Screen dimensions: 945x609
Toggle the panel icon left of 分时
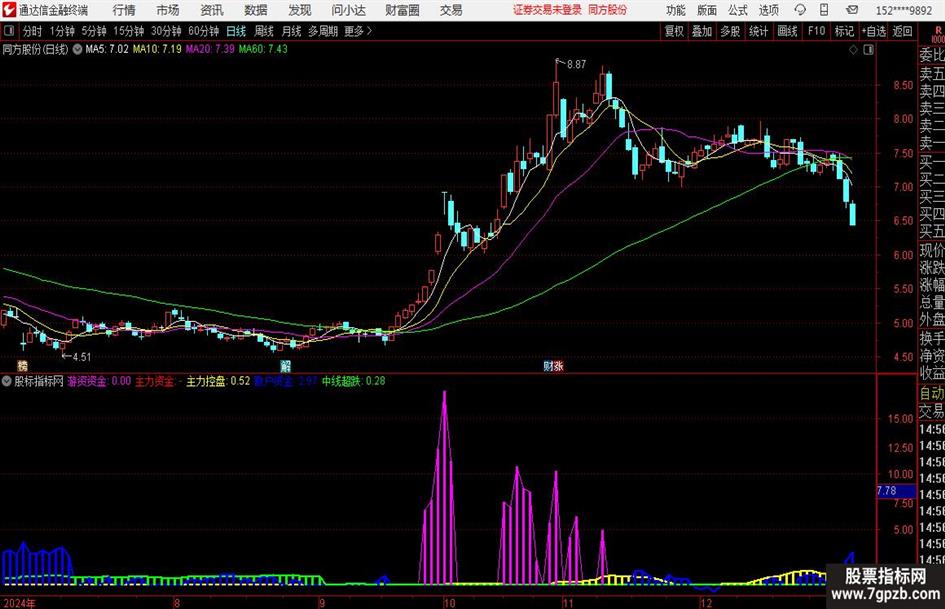(9, 31)
